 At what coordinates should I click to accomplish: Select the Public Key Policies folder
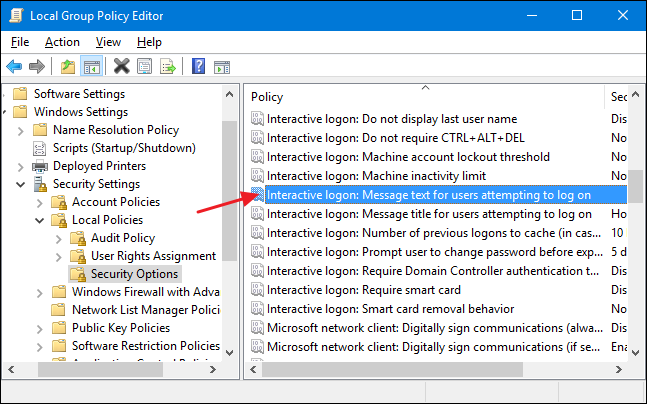pos(119,328)
